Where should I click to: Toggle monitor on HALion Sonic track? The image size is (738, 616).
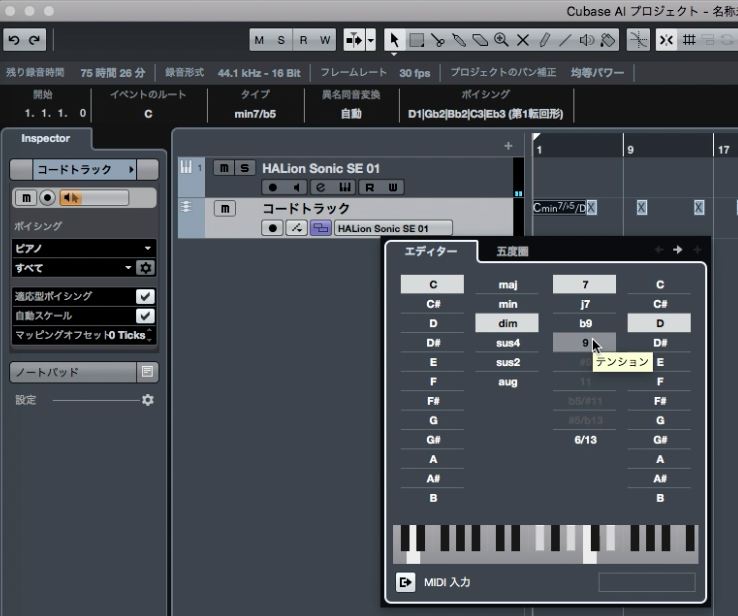(x=296, y=187)
